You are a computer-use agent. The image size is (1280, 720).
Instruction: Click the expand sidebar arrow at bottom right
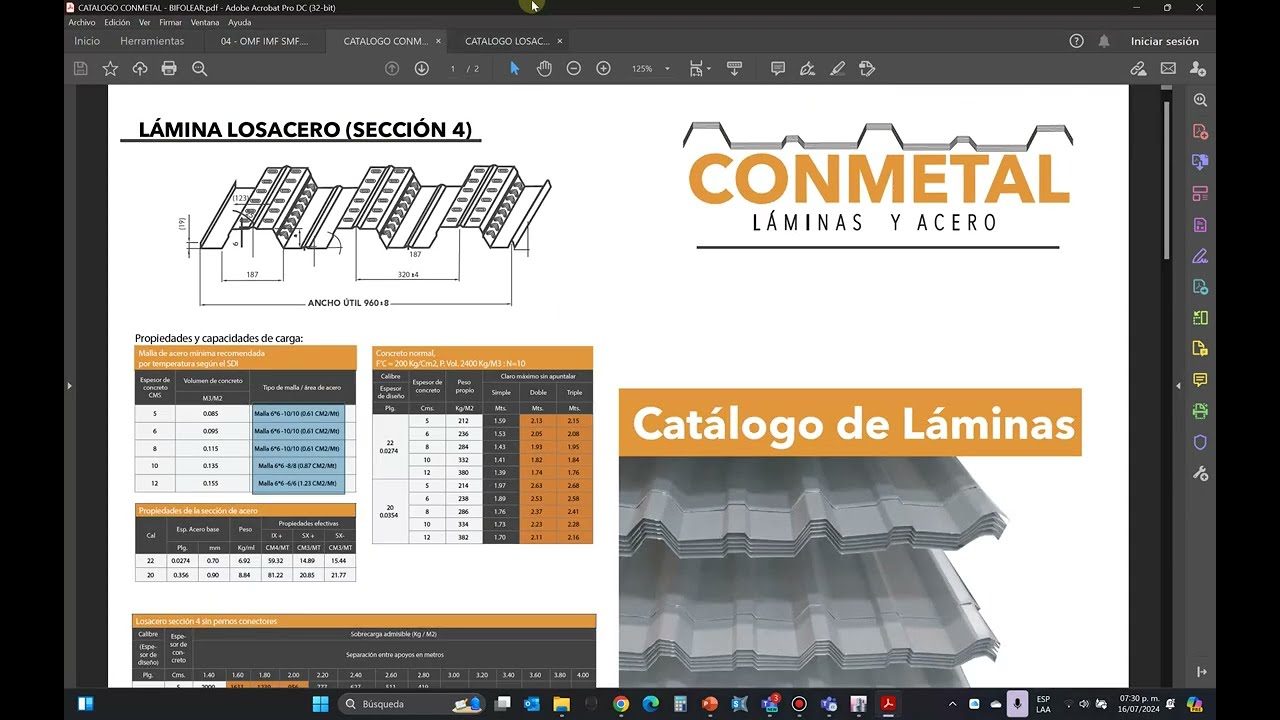coord(1201,672)
